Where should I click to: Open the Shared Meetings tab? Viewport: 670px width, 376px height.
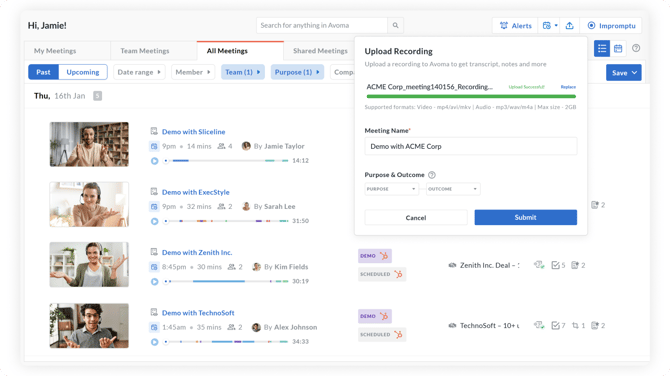click(320, 51)
